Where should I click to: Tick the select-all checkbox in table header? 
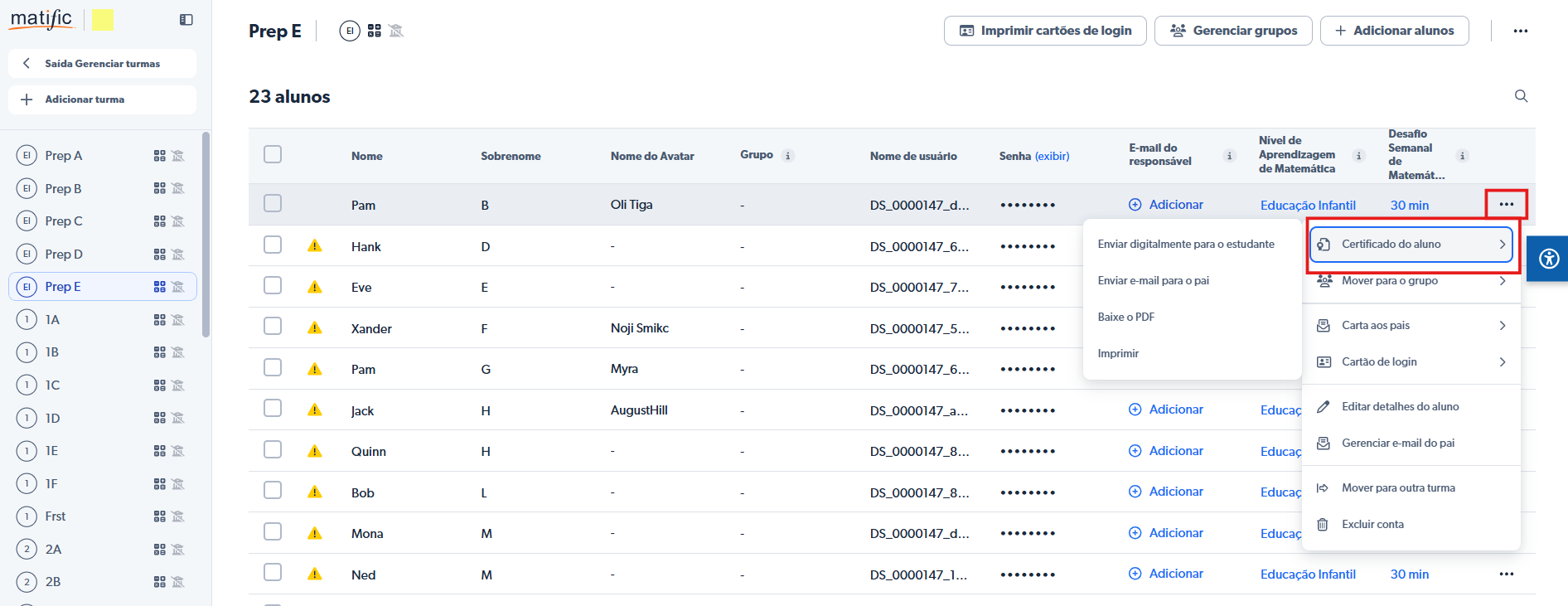click(x=273, y=155)
